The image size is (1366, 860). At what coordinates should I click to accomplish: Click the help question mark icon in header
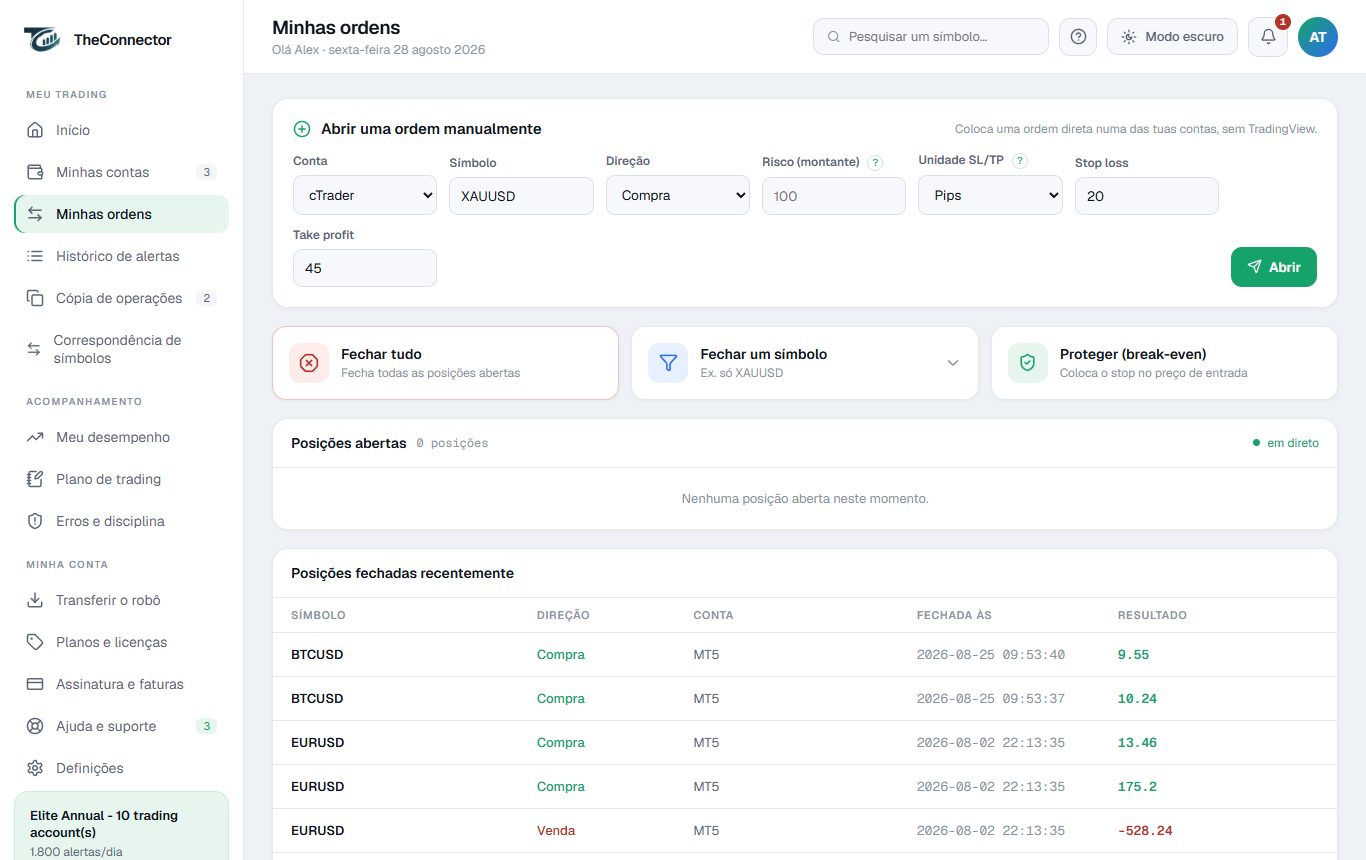click(1078, 37)
